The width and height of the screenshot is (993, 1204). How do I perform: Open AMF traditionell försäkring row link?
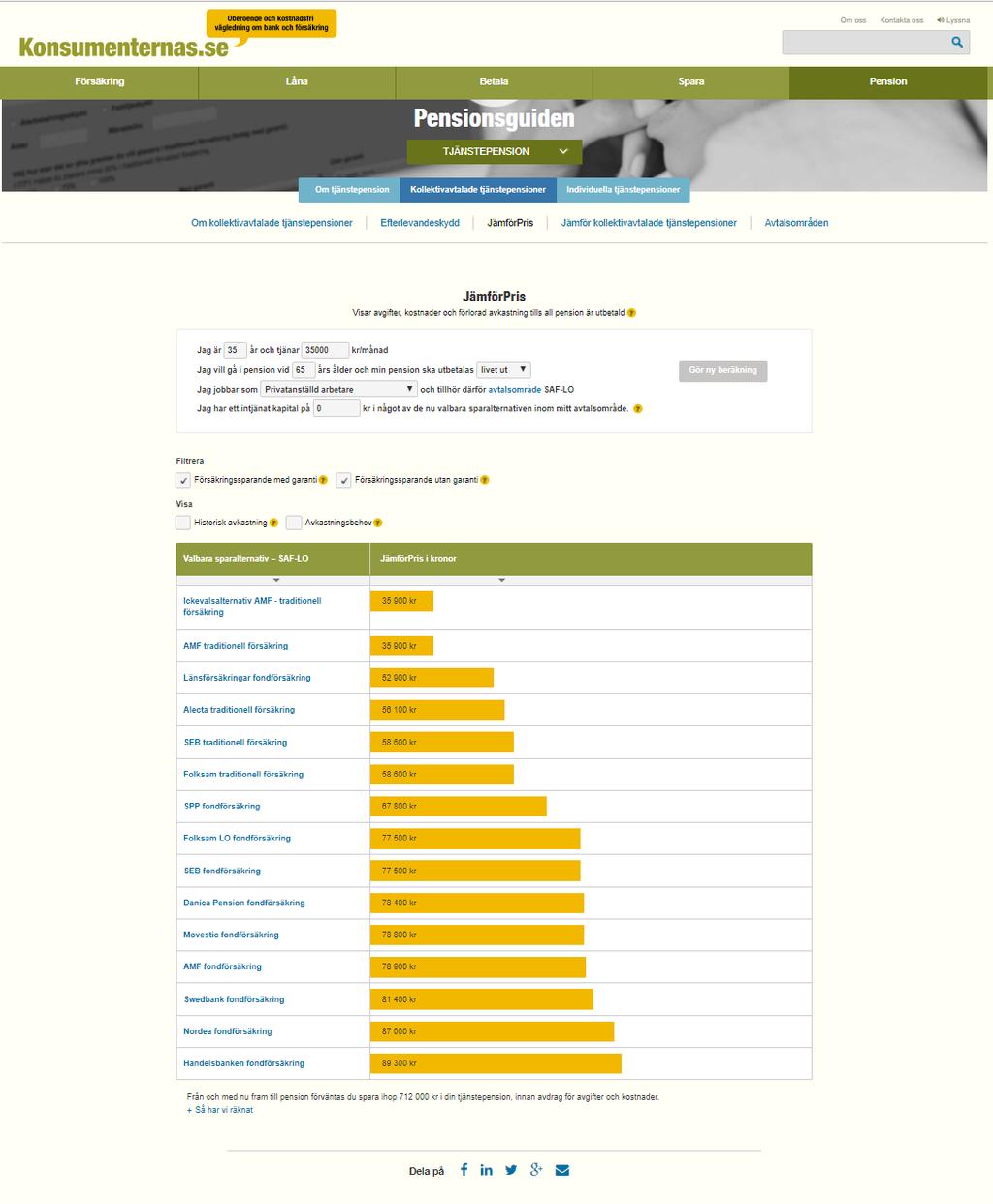[x=236, y=646]
